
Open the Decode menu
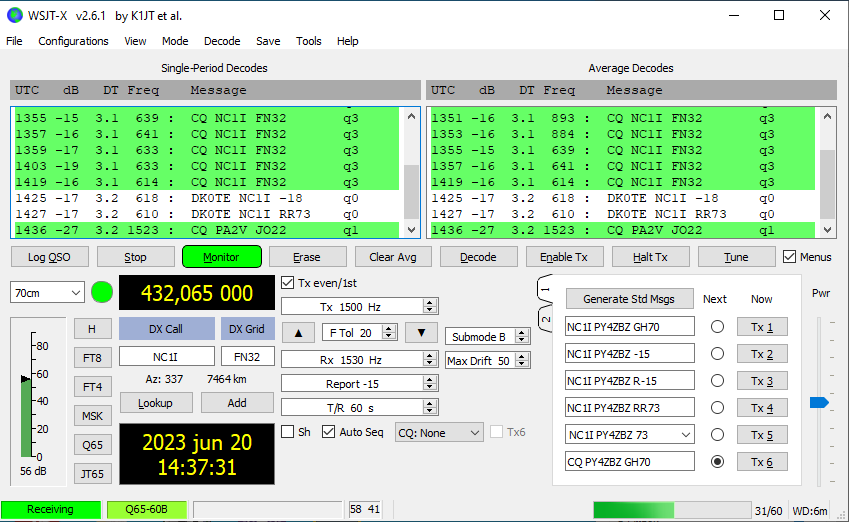point(222,41)
